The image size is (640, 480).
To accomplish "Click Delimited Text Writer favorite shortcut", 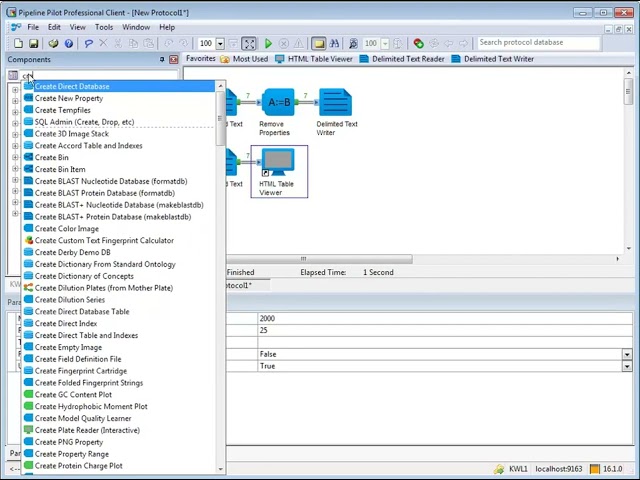I will (x=493, y=59).
